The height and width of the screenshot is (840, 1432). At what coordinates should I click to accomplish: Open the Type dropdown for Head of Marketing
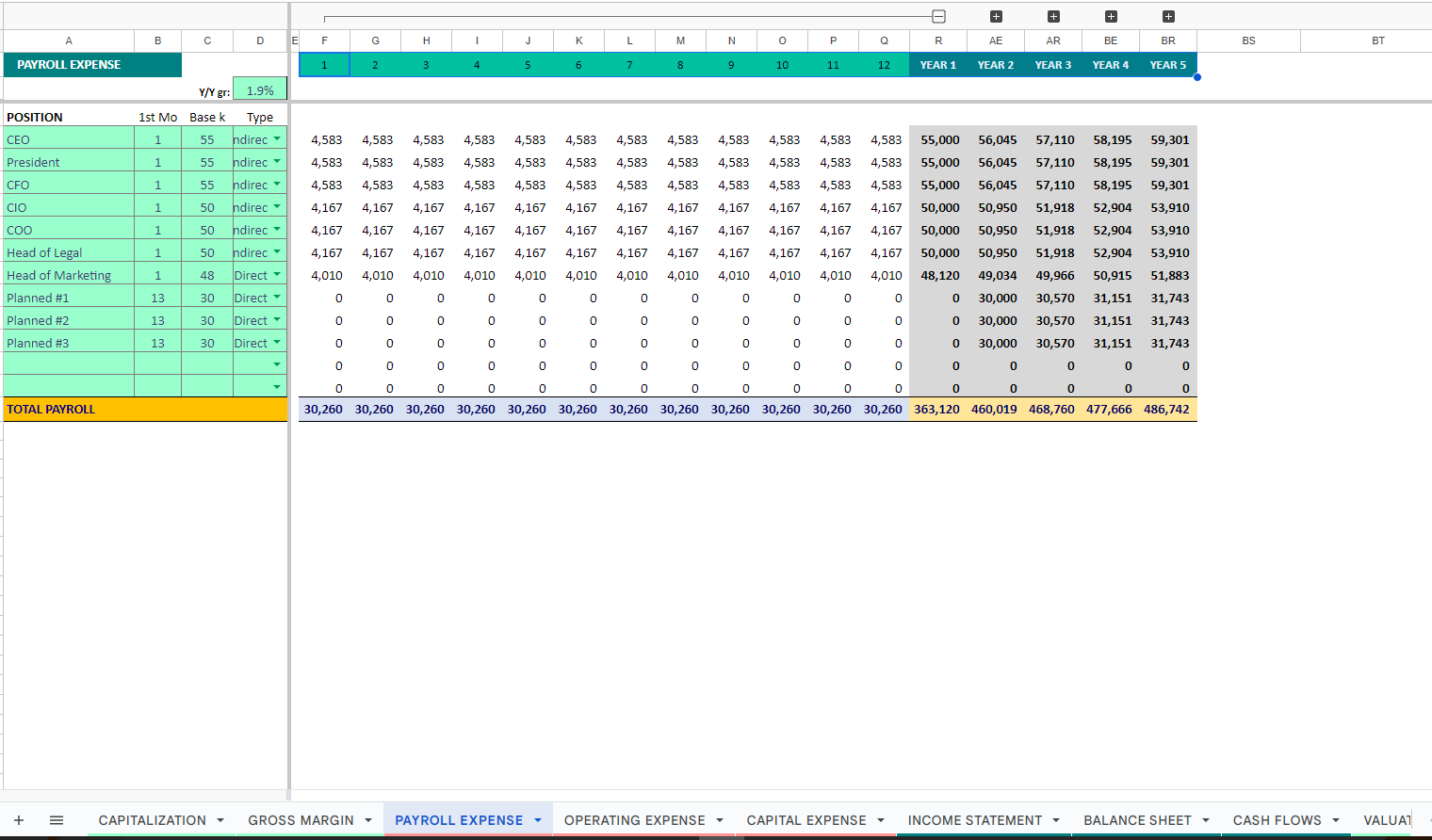pyautogui.click(x=277, y=275)
